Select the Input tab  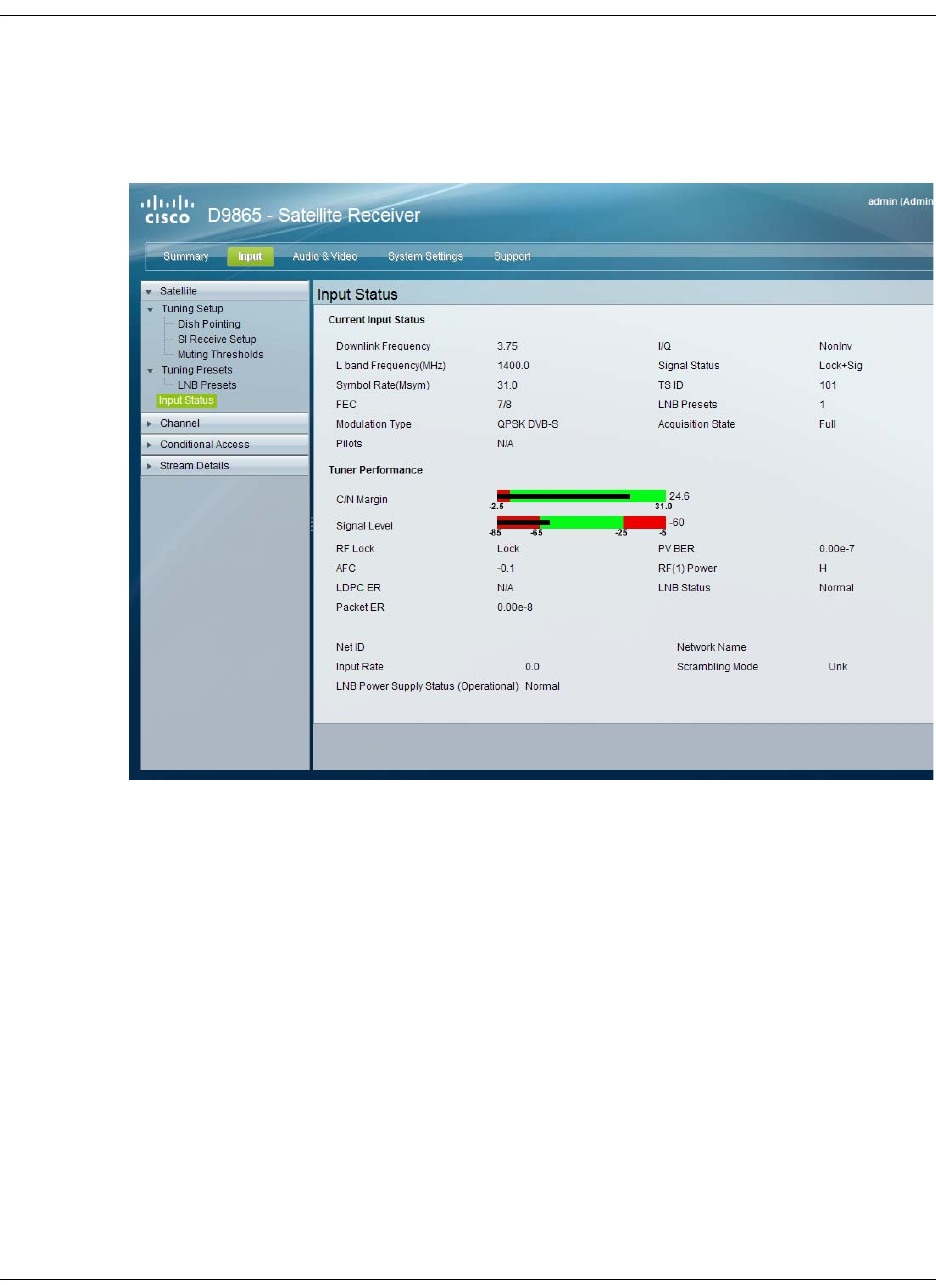[250, 257]
